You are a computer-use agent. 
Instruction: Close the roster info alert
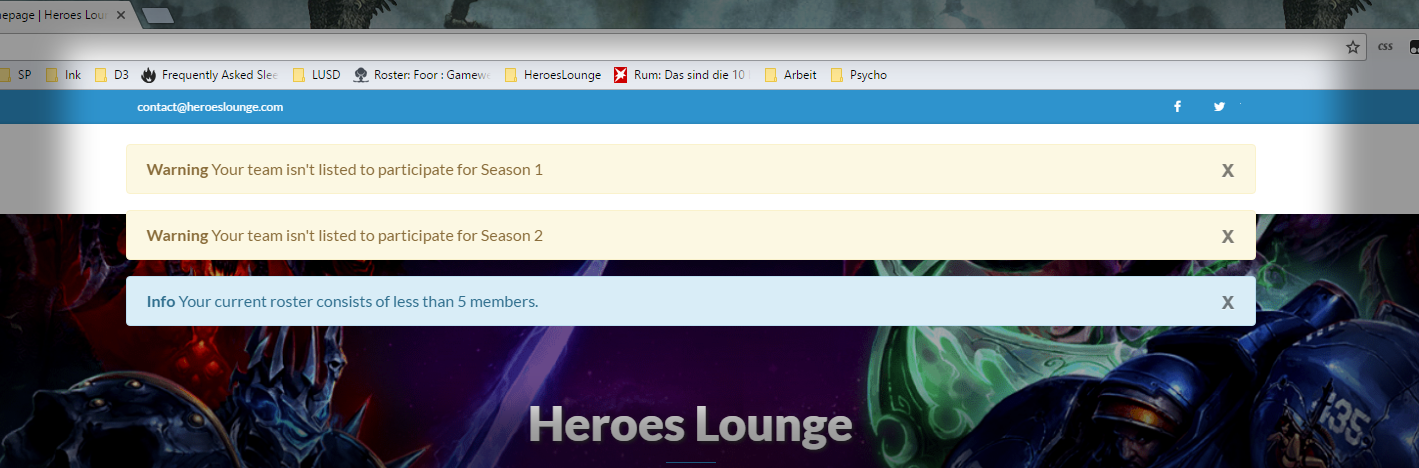coord(1227,302)
